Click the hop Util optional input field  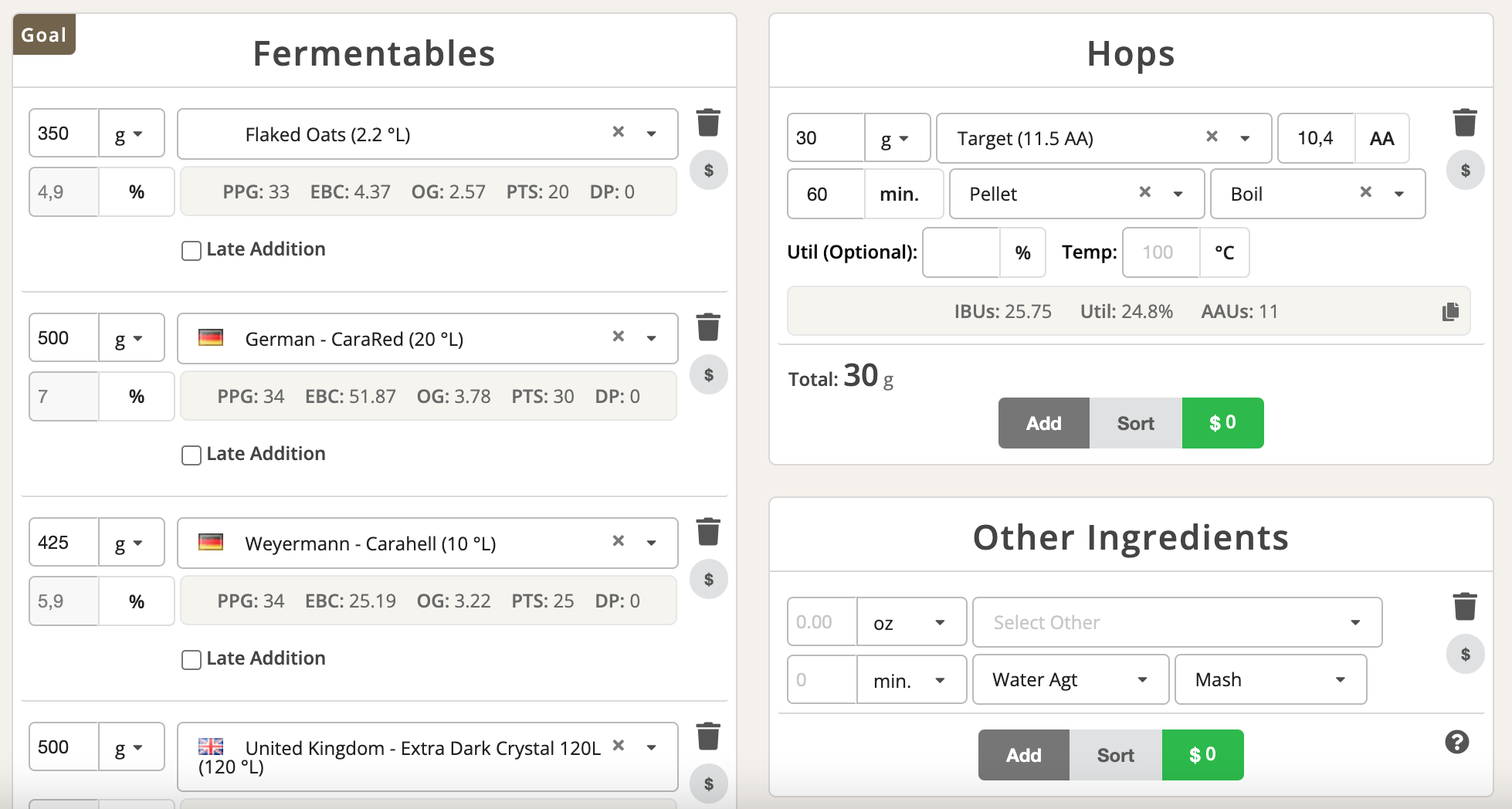point(961,252)
